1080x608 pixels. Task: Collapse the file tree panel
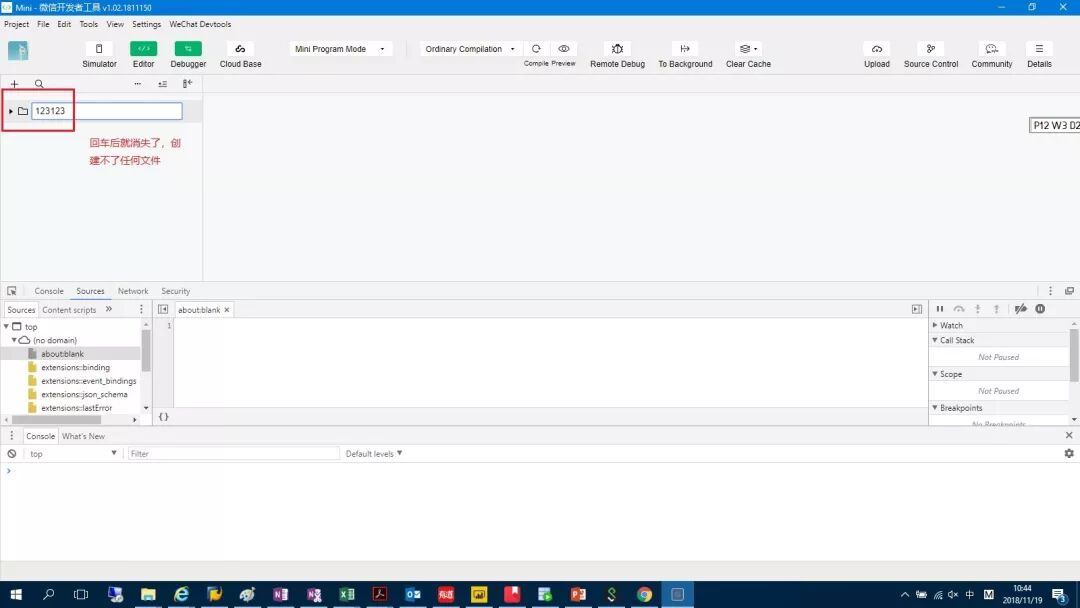click(x=187, y=84)
